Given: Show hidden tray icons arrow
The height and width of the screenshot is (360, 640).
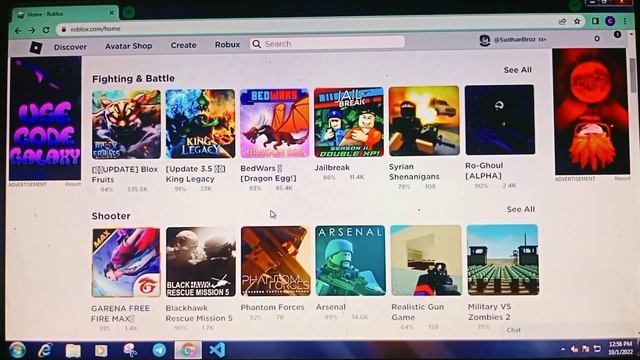Looking at the screenshot, I should coord(563,349).
